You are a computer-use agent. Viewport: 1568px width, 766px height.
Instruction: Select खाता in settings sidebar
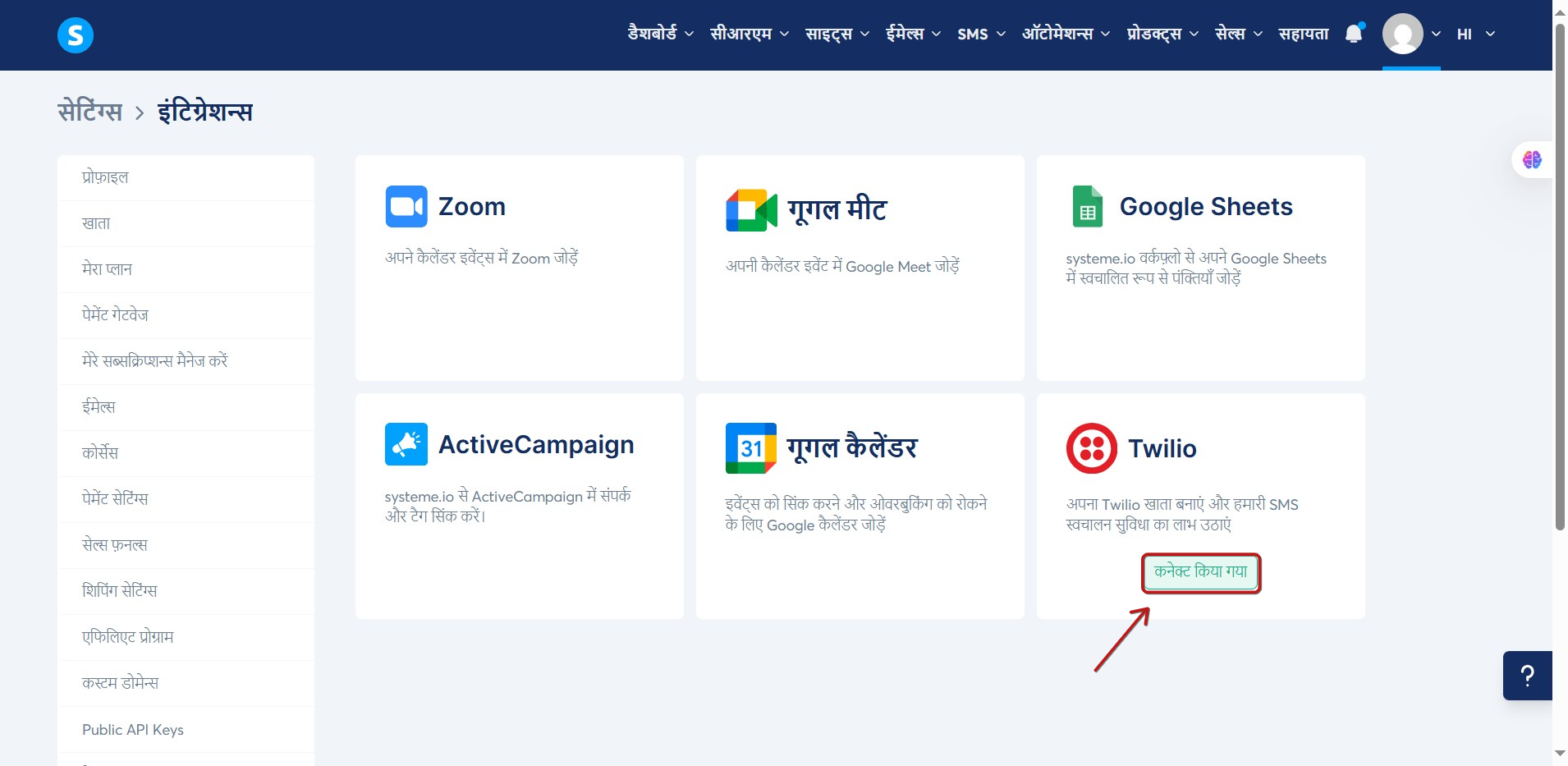click(x=186, y=223)
